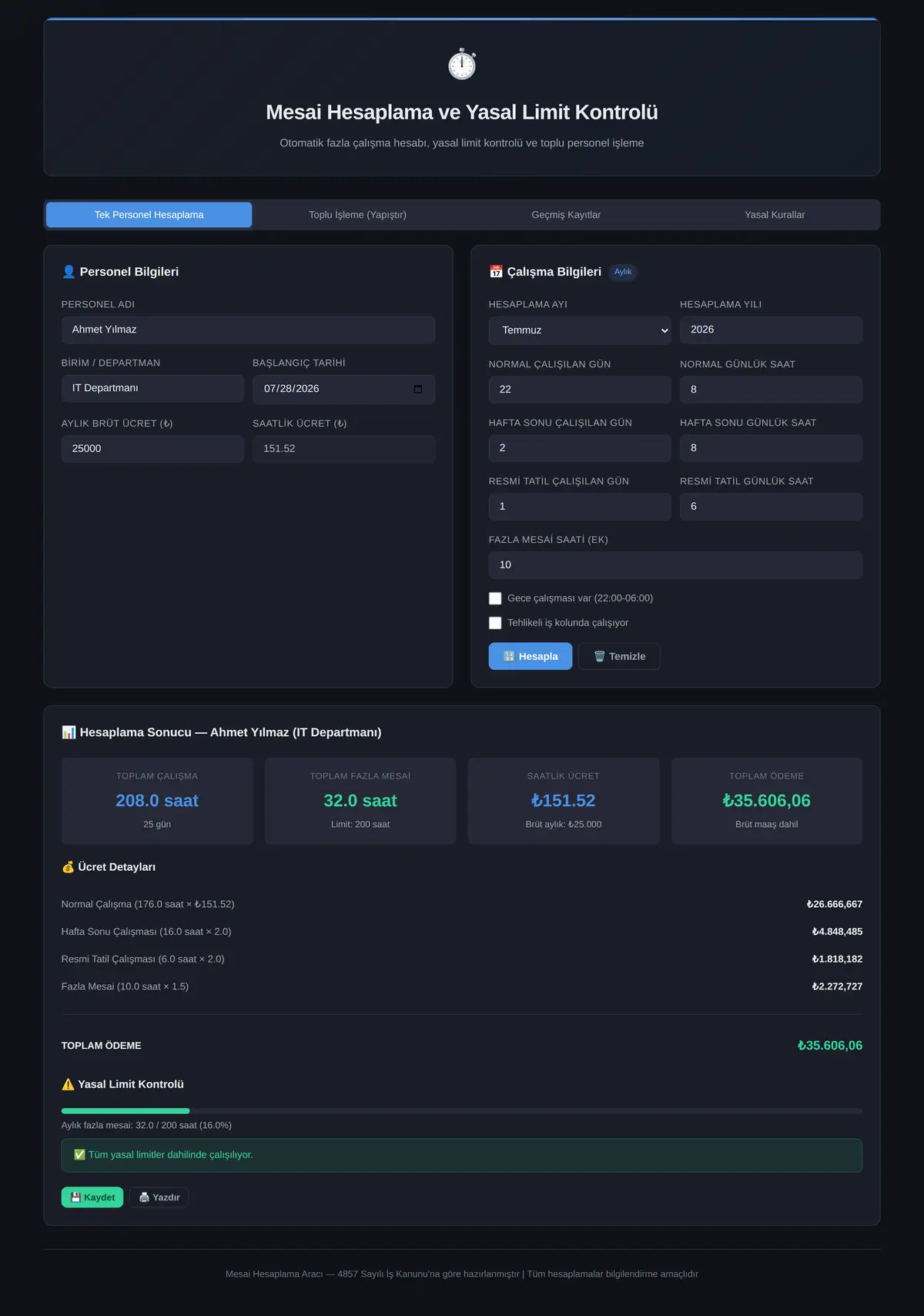This screenshot has width=924, height=1316.
Task: Click the stopwatch icon in header
Action: tap(462, 64)
